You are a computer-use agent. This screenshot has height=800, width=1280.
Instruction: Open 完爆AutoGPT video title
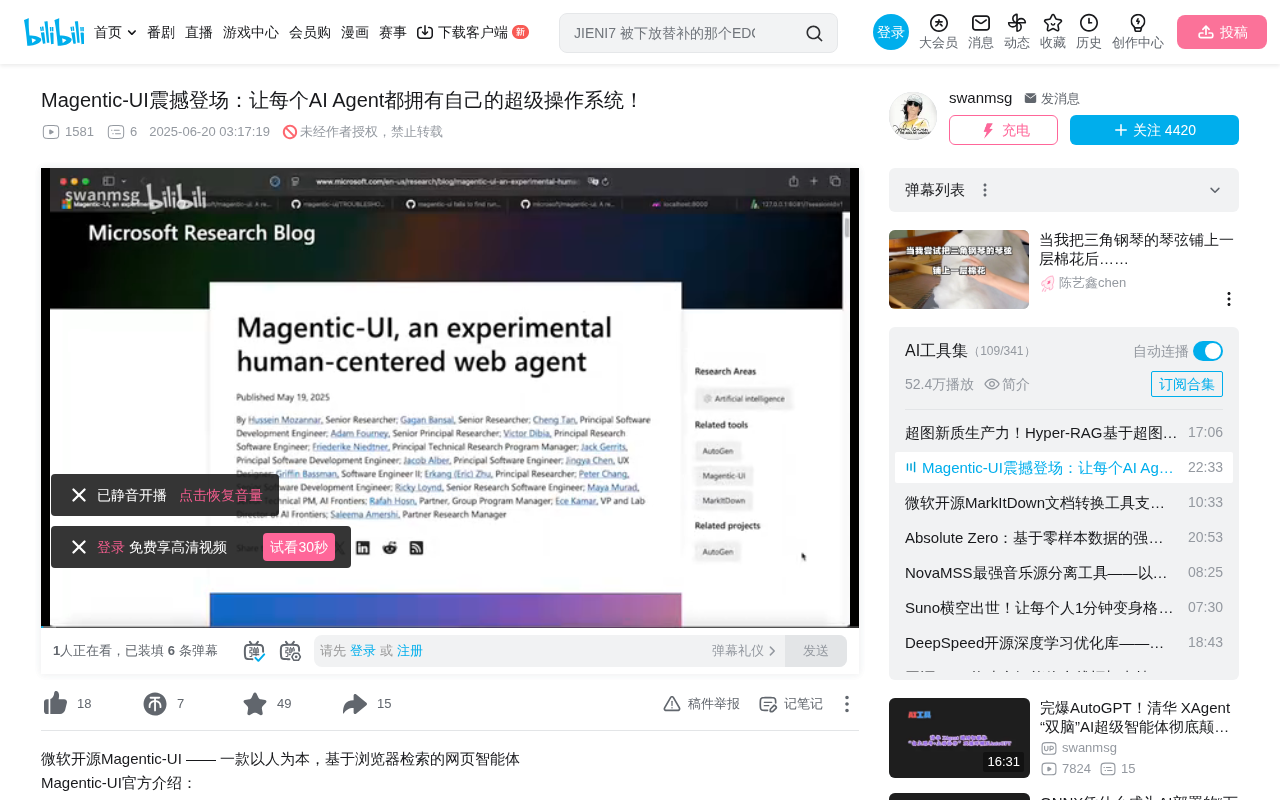tap(1135, 717)
